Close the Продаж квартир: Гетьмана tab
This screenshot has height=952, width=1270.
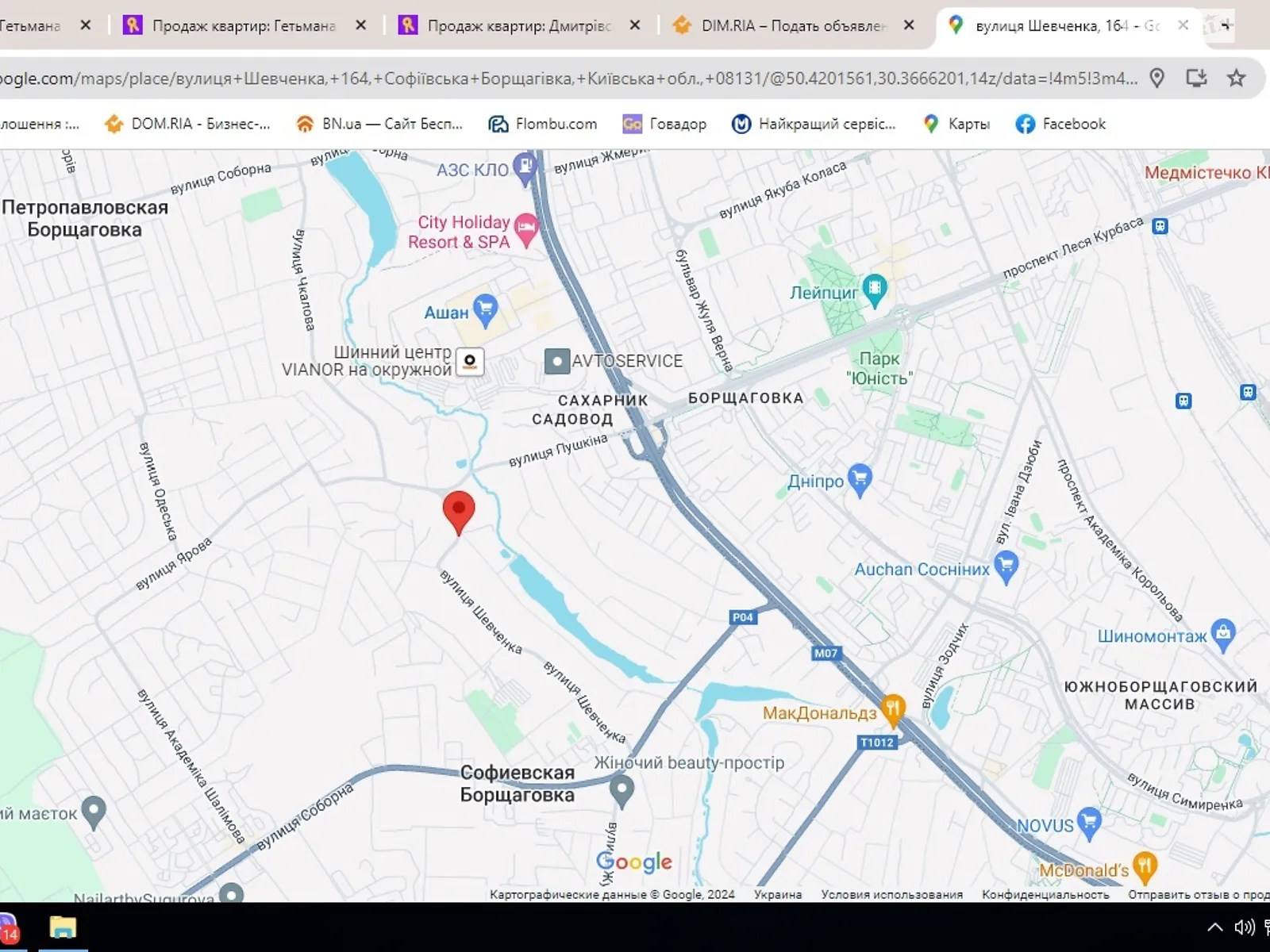360,25
